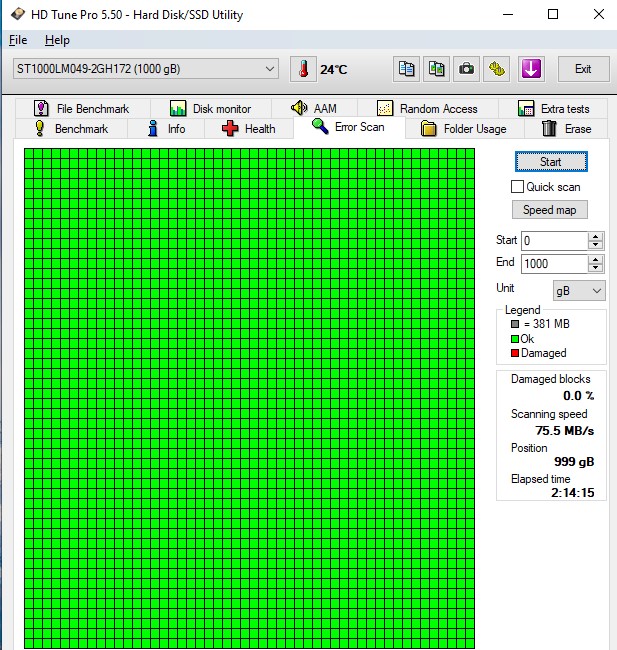617x650 pixels.
Task: Click the Error Scan magnifier icon
Action: point(320,126)
